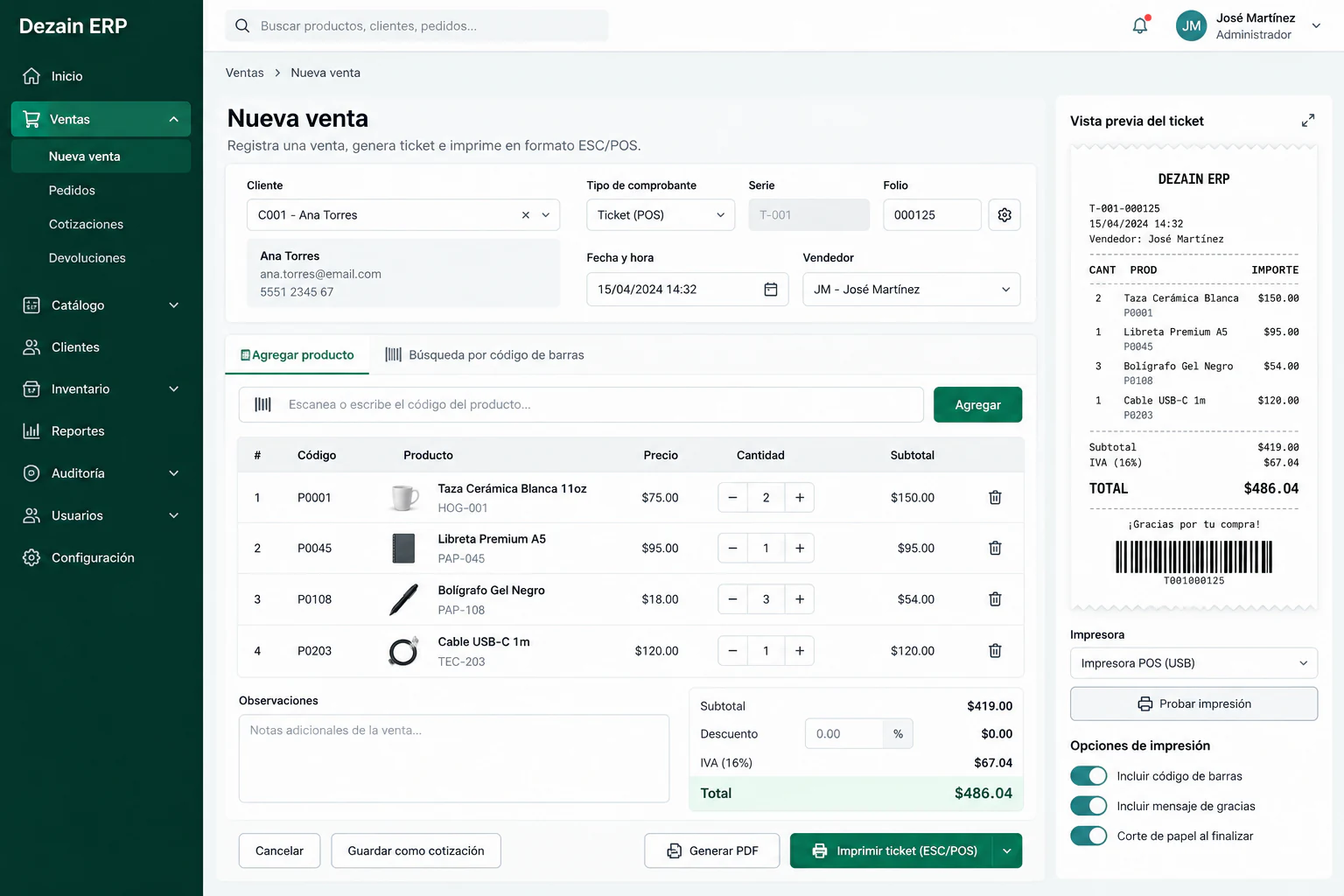The height and width of the screenshot is (896, 1344).
Task: Click the Observaciones notes field
Action: pyautogui.click(x=454, y=759)
